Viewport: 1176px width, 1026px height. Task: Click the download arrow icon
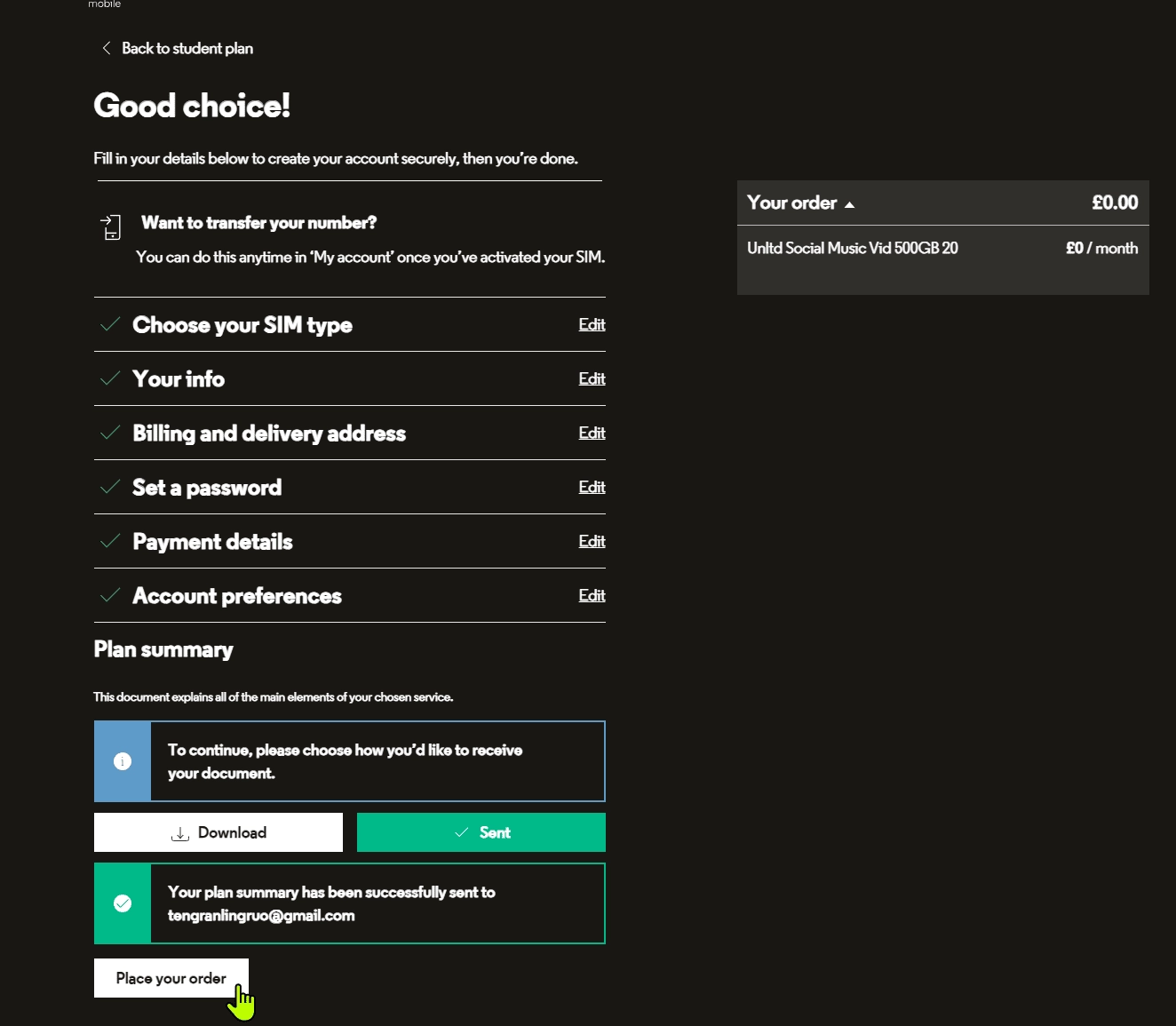coord(180,833)
